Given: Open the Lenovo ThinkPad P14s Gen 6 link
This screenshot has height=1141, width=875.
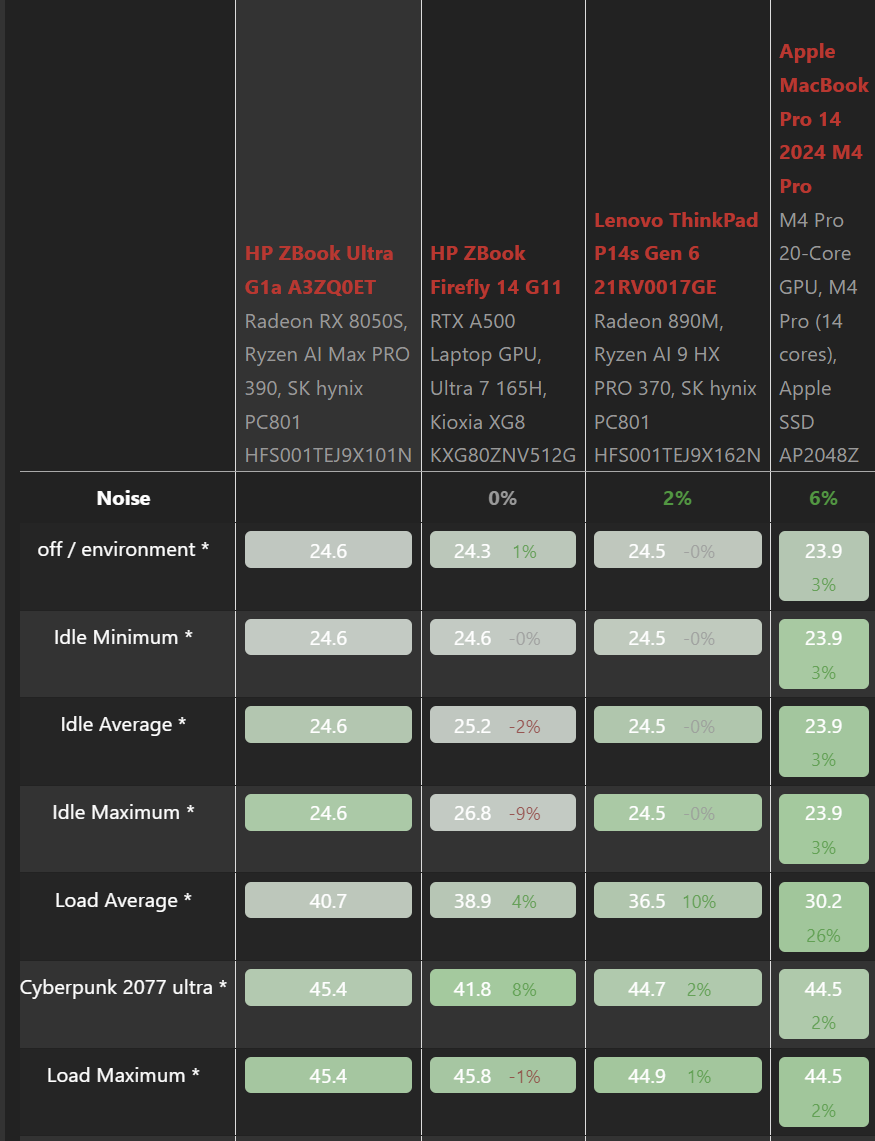Looking at the screenshot, I should point(676,253).
